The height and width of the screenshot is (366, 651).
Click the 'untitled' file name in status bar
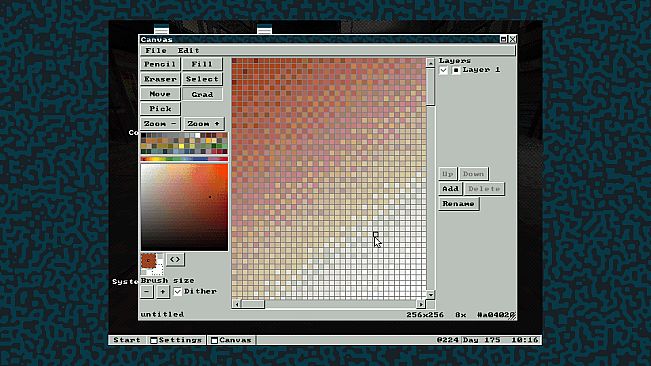coord(162,314)
